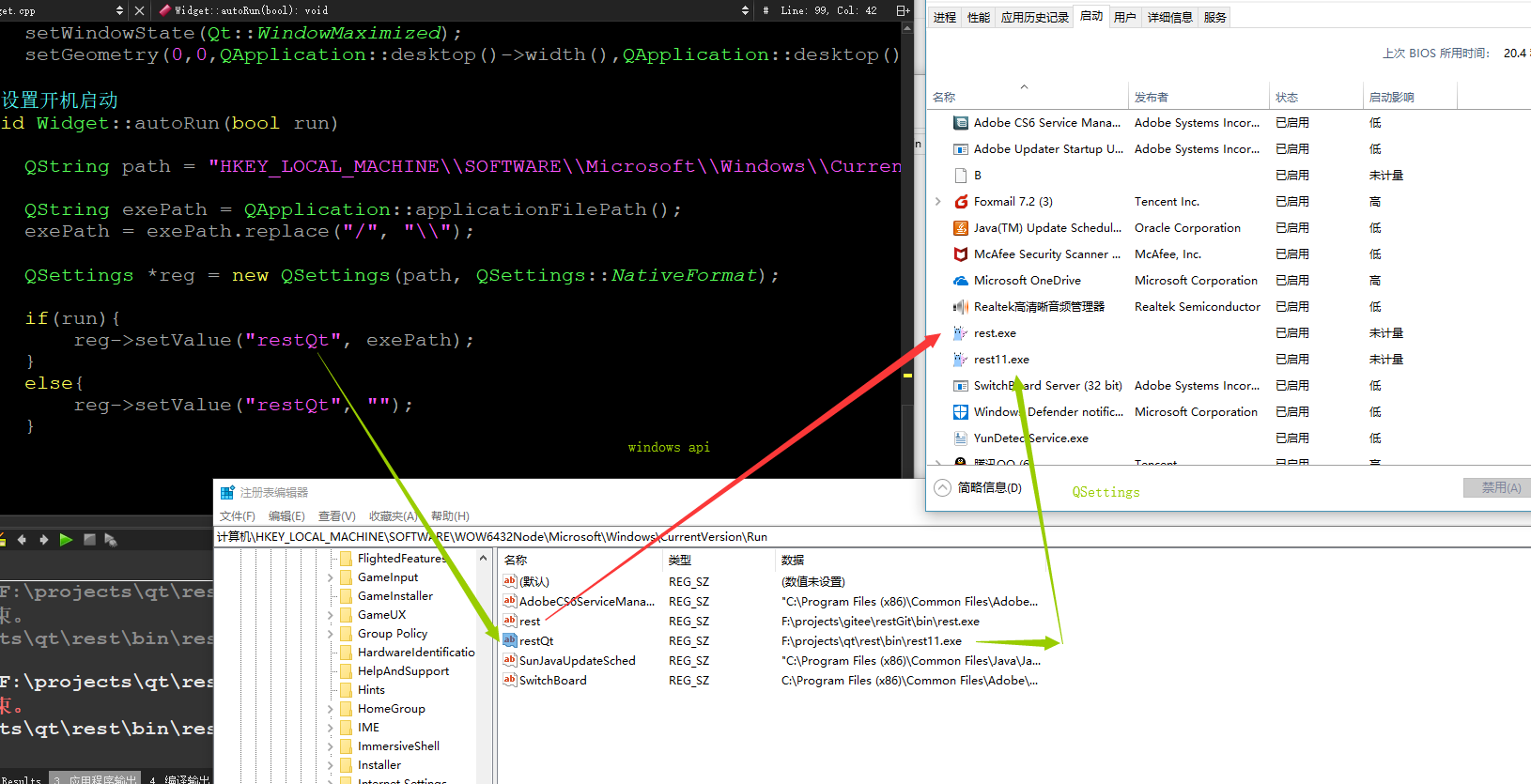Switch to the 应用历史记录 tab

(1035, 17)
